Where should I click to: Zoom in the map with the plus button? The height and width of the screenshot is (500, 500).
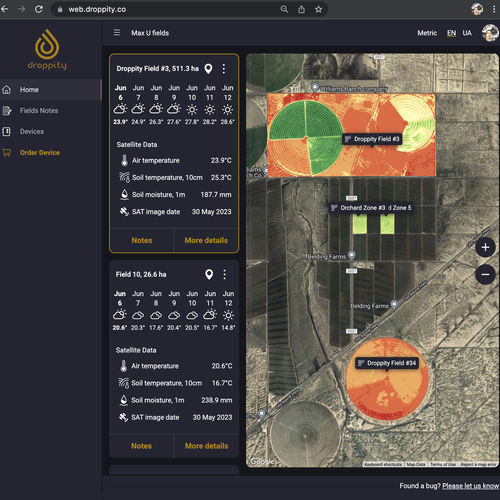[485, 247]
